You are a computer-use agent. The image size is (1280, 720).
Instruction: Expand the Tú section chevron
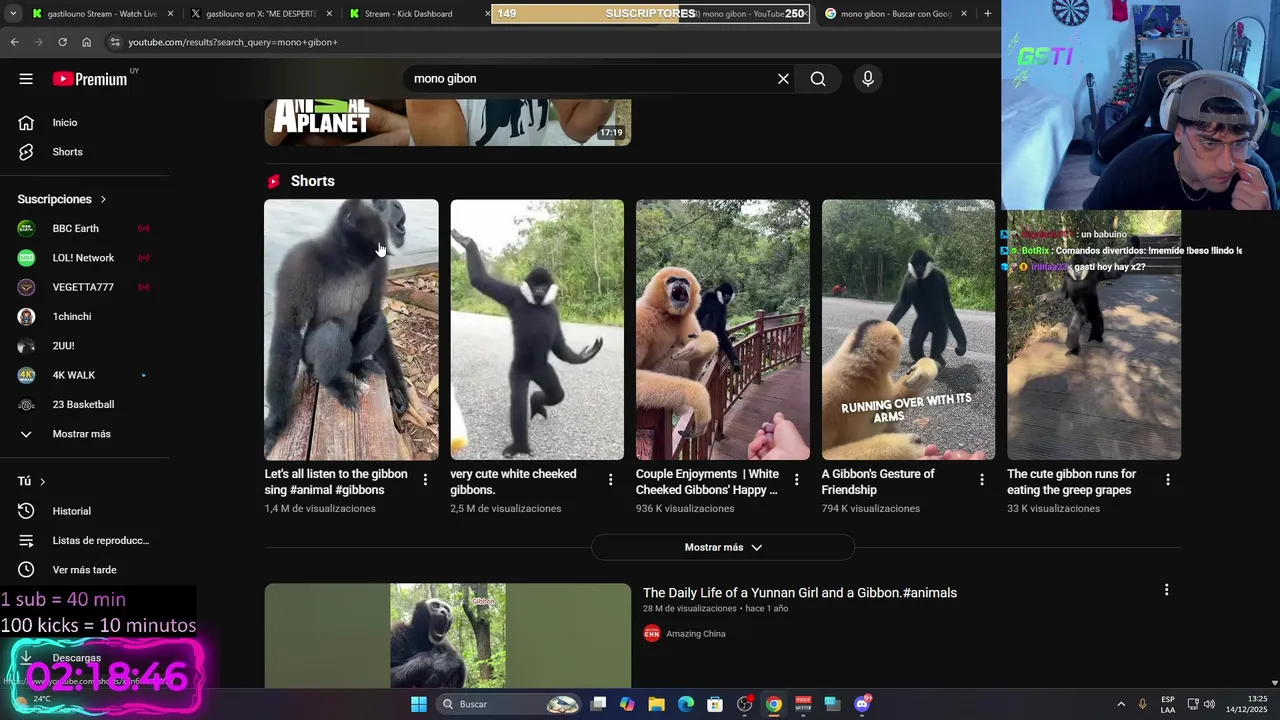pos(42,481)
